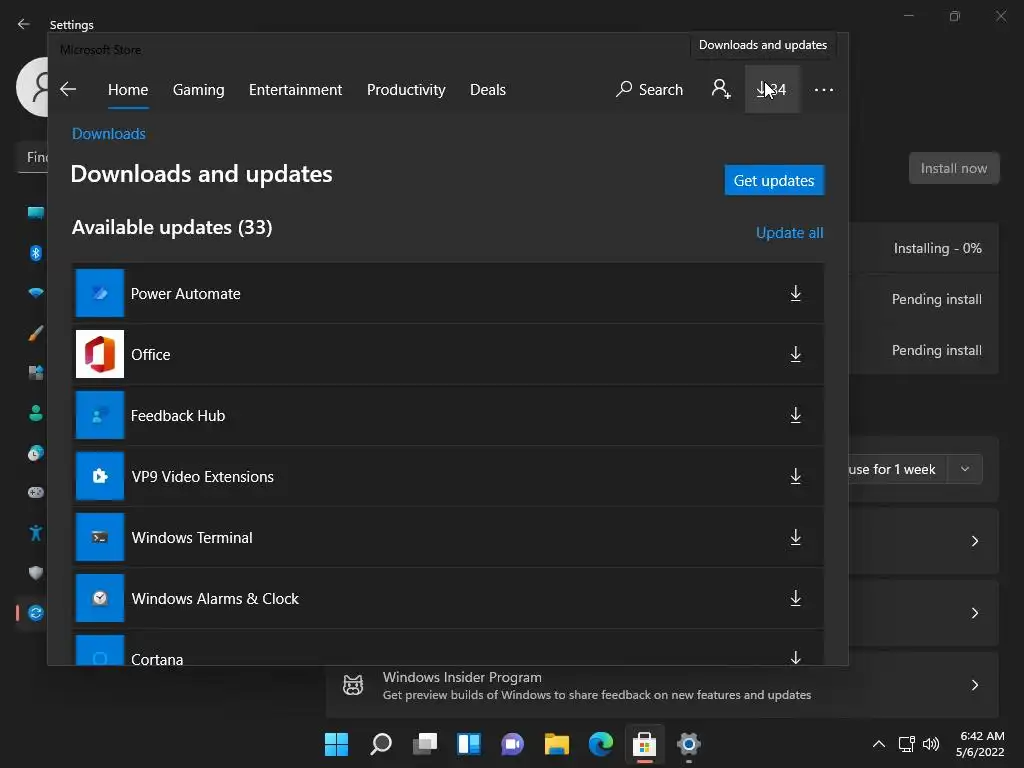This screenshot has height=768, width=1024.
Task: Click the Windows Alarms & Clock app icon
Action: click(x=100, y=598)
